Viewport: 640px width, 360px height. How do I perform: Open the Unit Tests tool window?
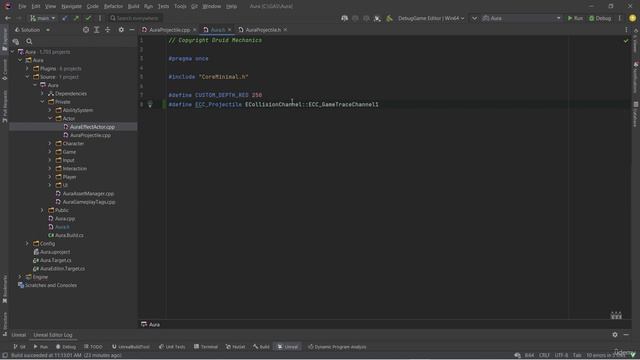(x=172, y=347)
